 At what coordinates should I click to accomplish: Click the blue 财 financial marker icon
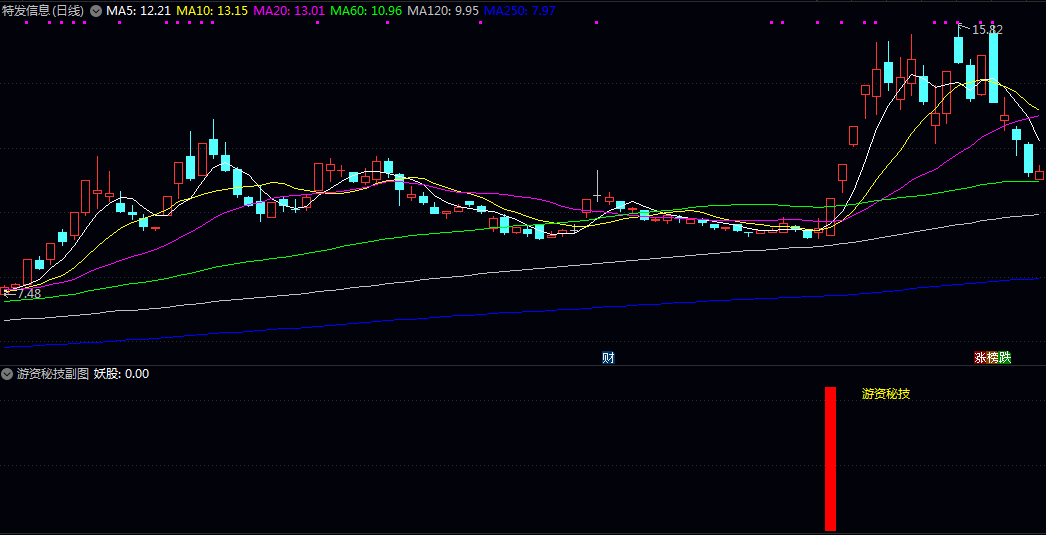click(608, 357)
